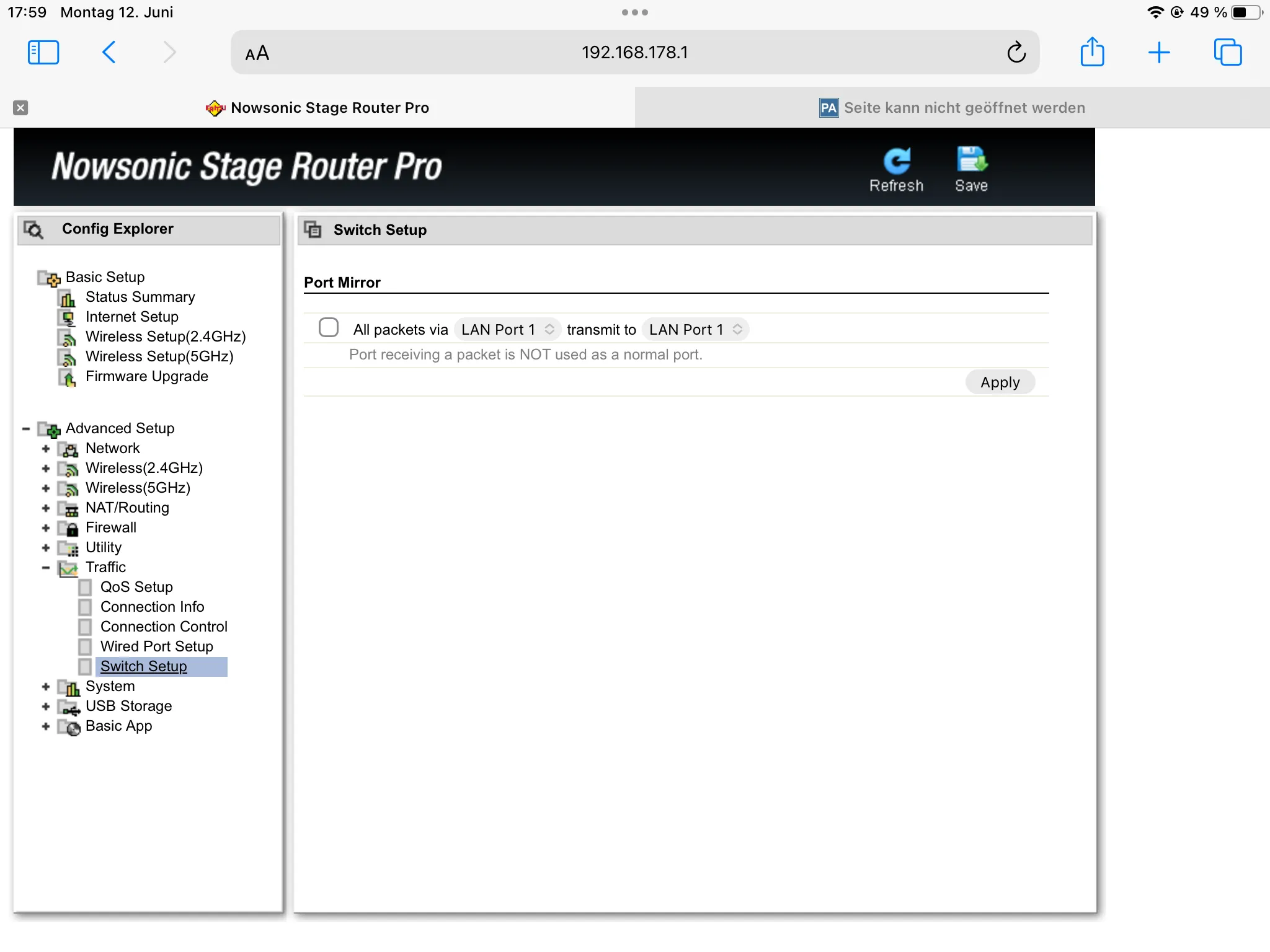Switch to 'Seite kann nicht geöffnet werden' tab
1270x952 pixels.
point(952,108)
